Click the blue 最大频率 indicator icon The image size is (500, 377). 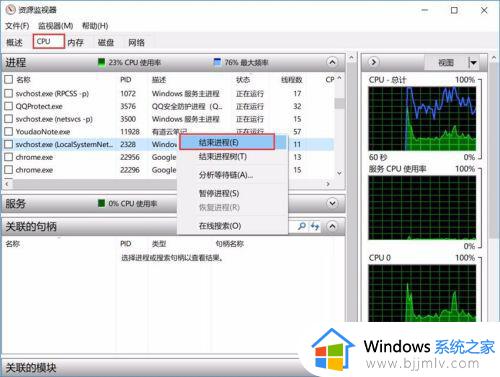[217, 62]
